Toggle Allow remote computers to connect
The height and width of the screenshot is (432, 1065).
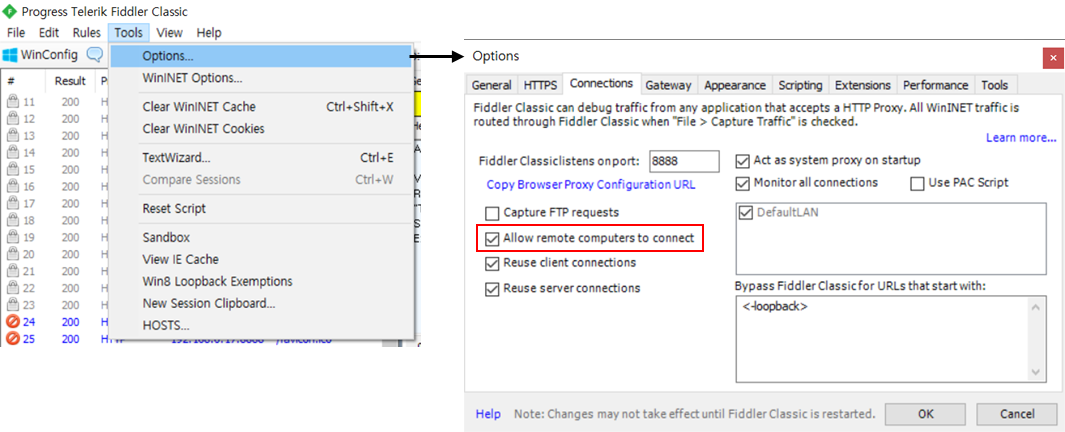[492, 238]
